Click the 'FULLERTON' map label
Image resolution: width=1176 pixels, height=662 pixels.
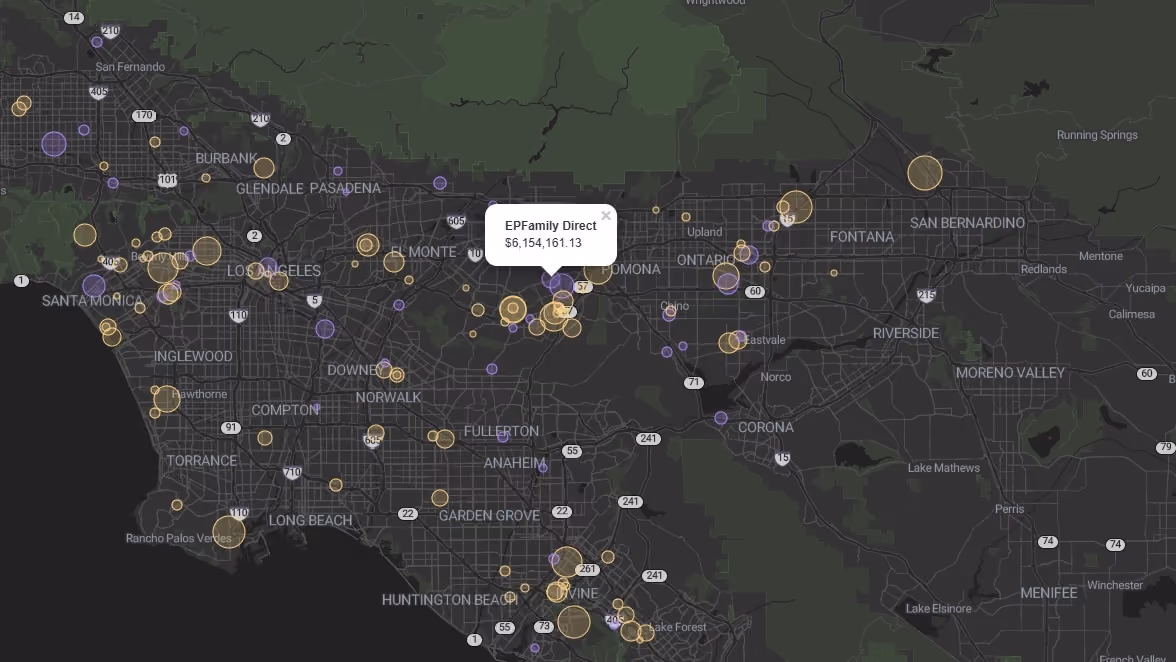[501, 431]
